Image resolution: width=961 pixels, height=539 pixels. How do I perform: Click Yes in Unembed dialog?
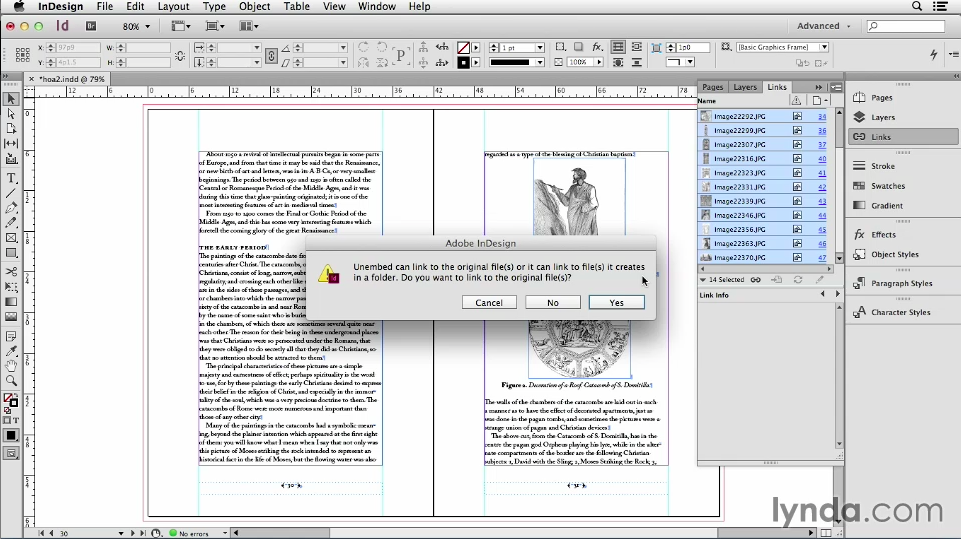point(617,302)
